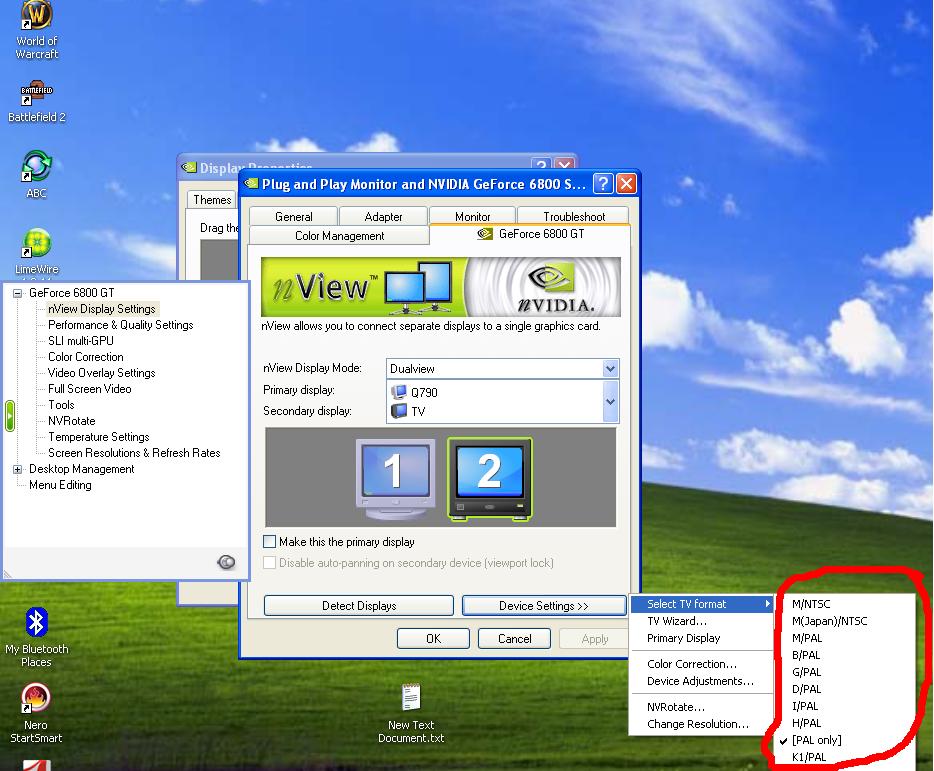Expand Desktop Management tree node
The height and width of the screenshot is (771, 934).
click(17, 469)
